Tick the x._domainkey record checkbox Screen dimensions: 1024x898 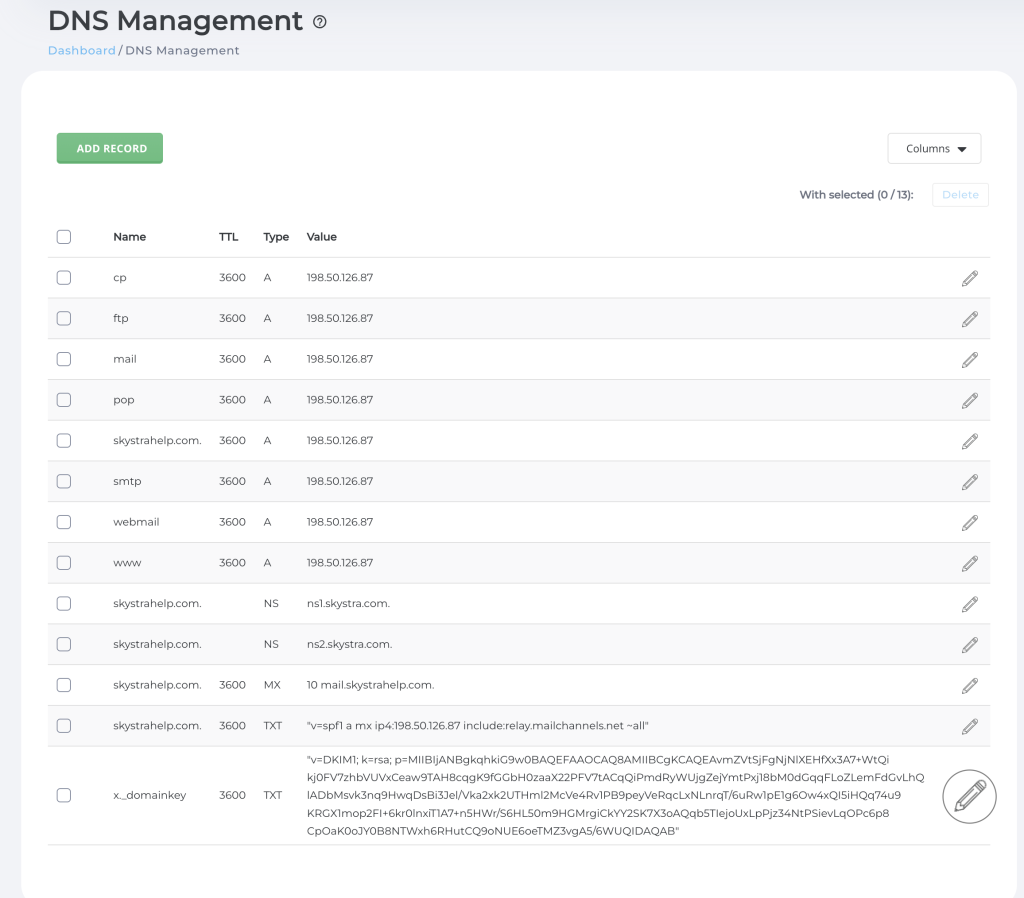pos(64,795)
